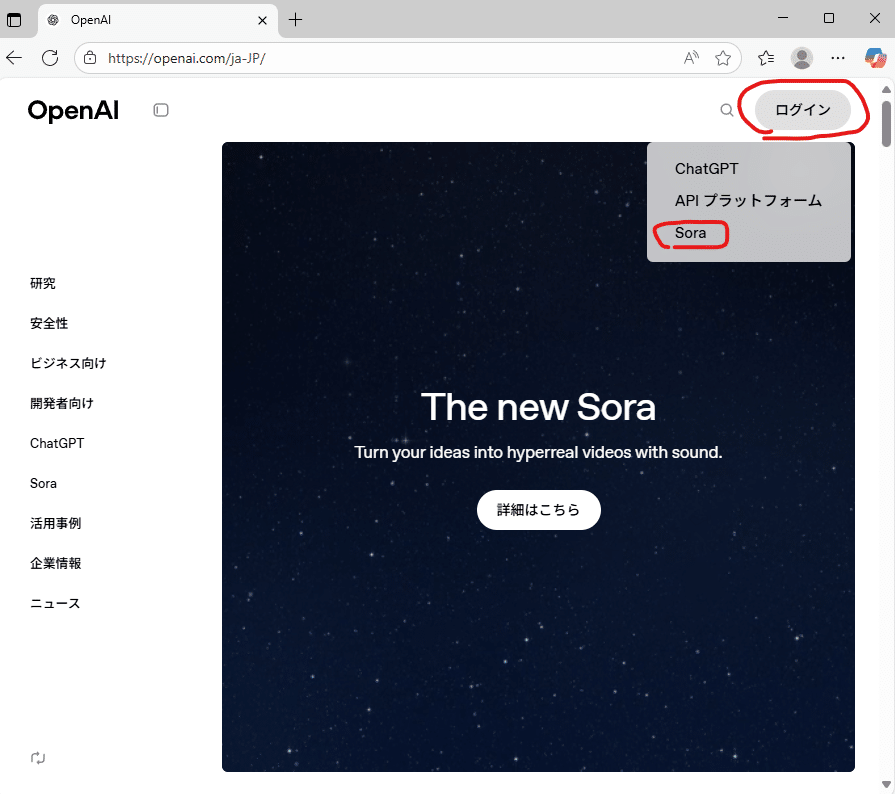
Task: Navigate back with the back arrow
Action: click(x=14, y=58)
